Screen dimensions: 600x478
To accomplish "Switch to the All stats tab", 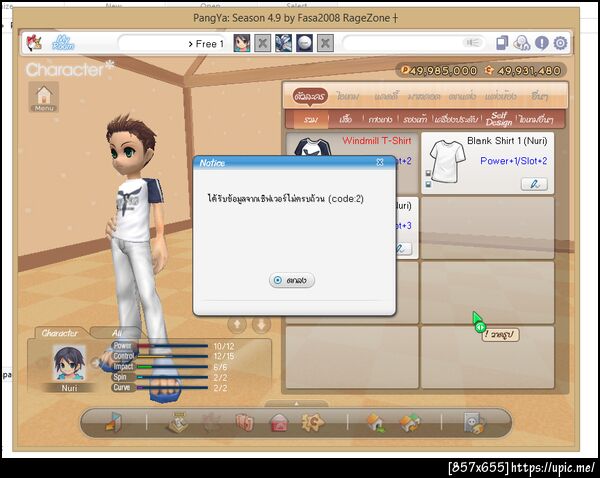I will (x=117, y=333).
